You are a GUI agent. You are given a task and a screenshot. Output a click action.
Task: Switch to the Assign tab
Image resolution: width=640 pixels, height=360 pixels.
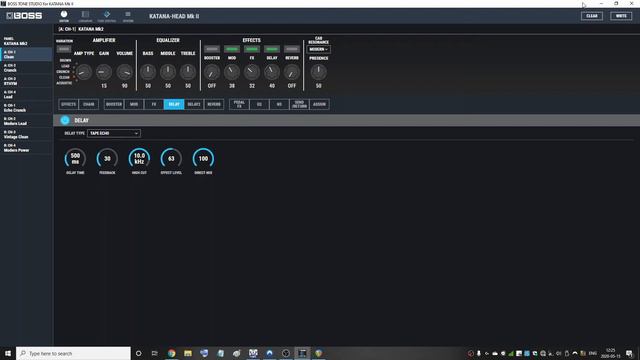[x=319, y=104]
